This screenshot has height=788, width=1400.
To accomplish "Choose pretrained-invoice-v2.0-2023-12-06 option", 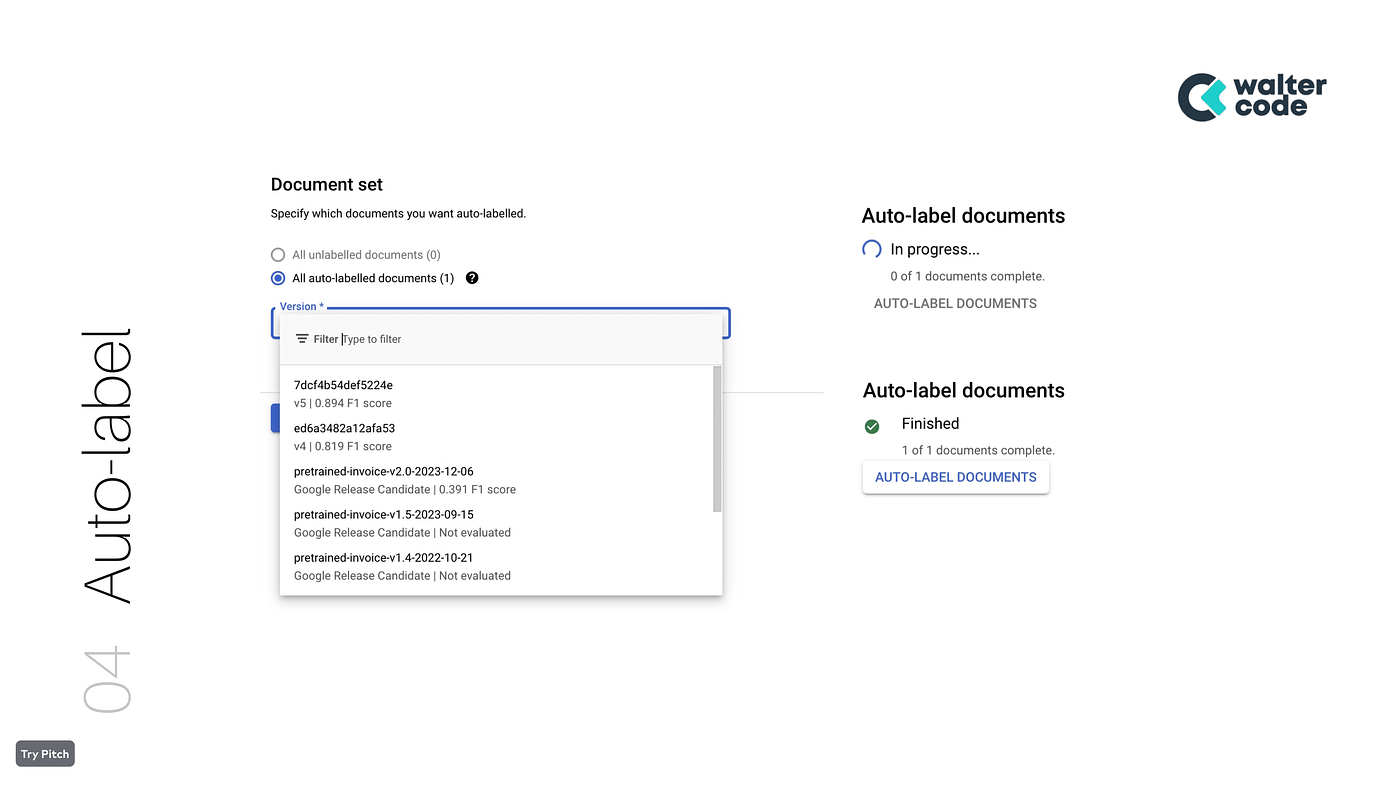I will pos(383,471).
